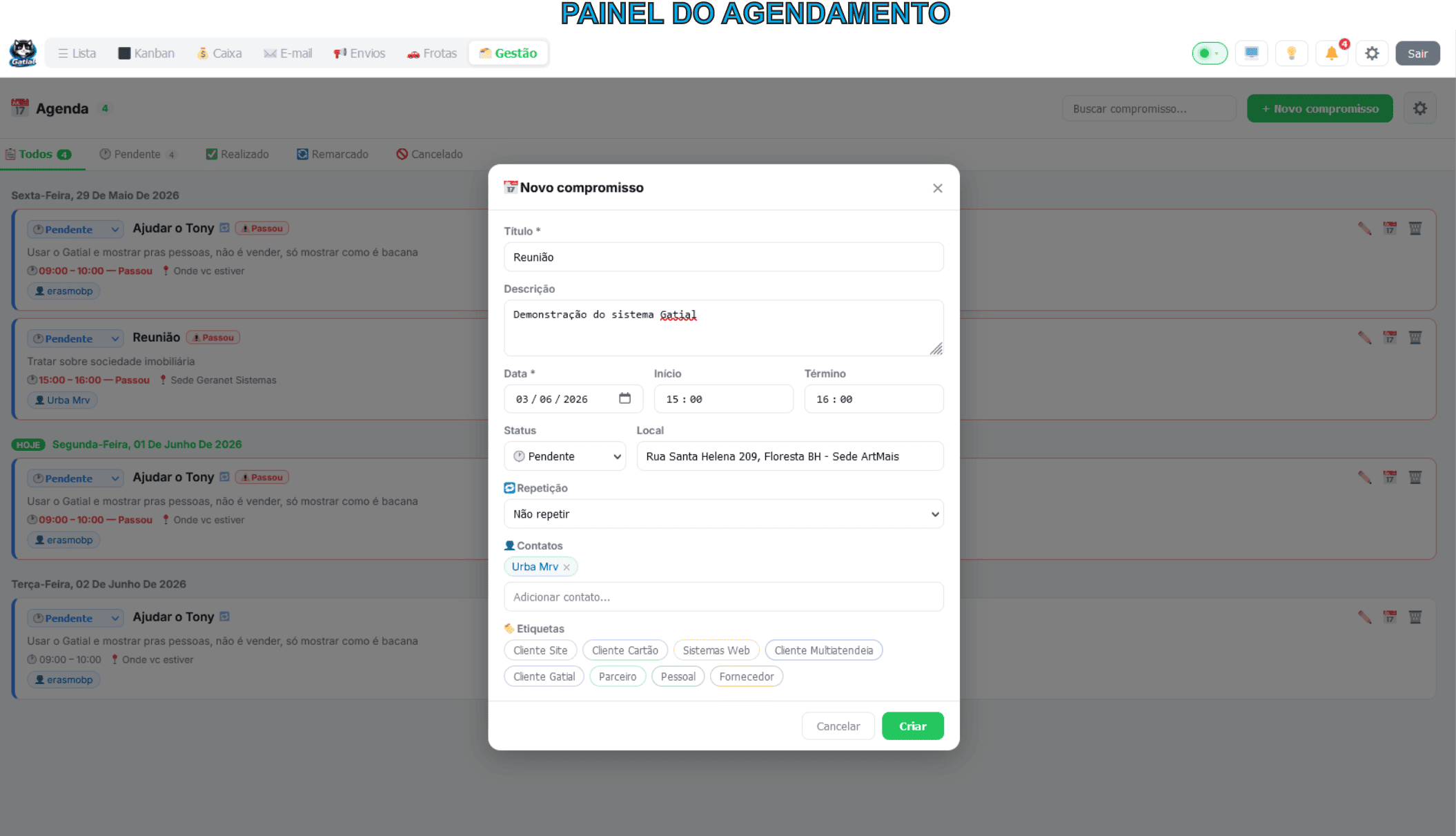Switch to the Kanban tab
This screenshot has height=836, width=1456.
tap(146, 53)
